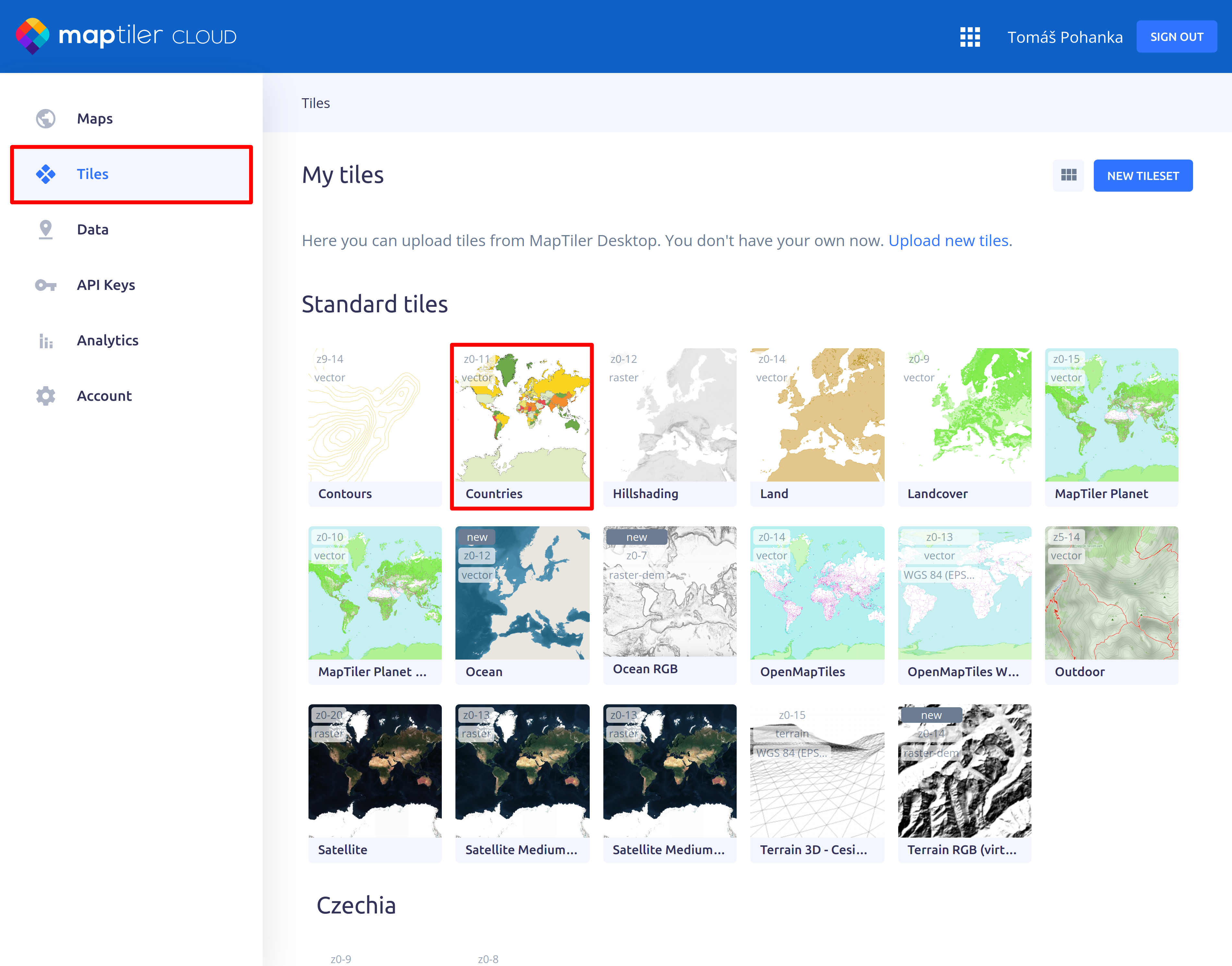Click the SIGN OUT button
This screenshot has width=1232, height=966.
pyautogui.click(x=1176, y=37)
